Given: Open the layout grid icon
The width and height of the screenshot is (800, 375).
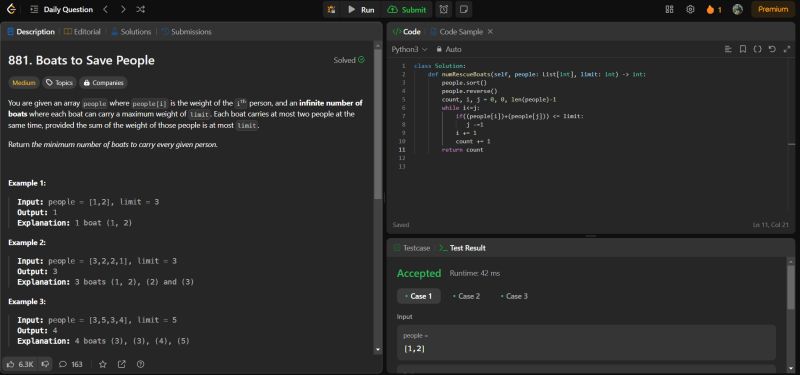Looking at the screenshot, I should (x=669, y=9).
